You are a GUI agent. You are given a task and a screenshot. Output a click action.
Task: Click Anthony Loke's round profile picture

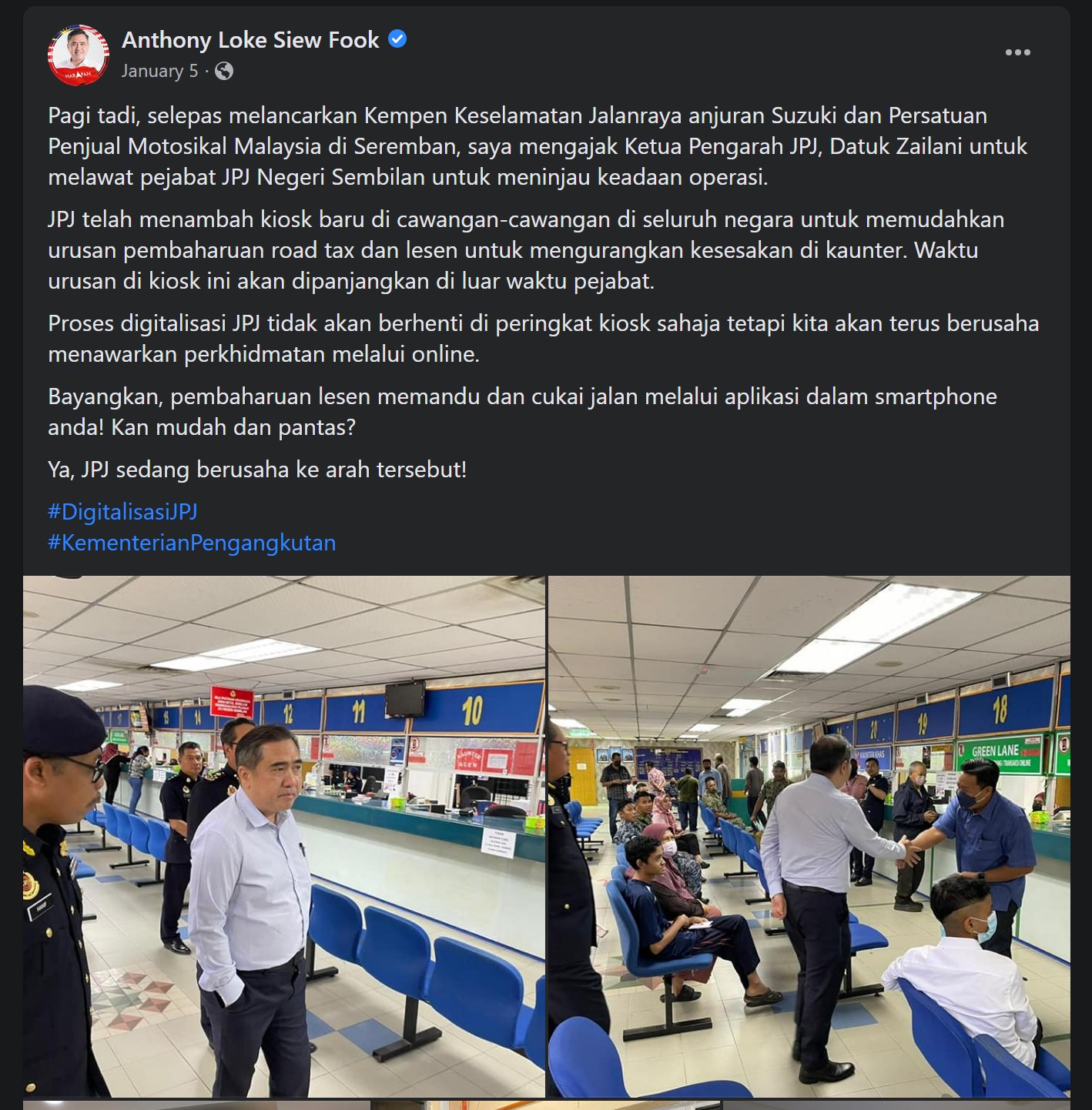(x=79, y=55)
